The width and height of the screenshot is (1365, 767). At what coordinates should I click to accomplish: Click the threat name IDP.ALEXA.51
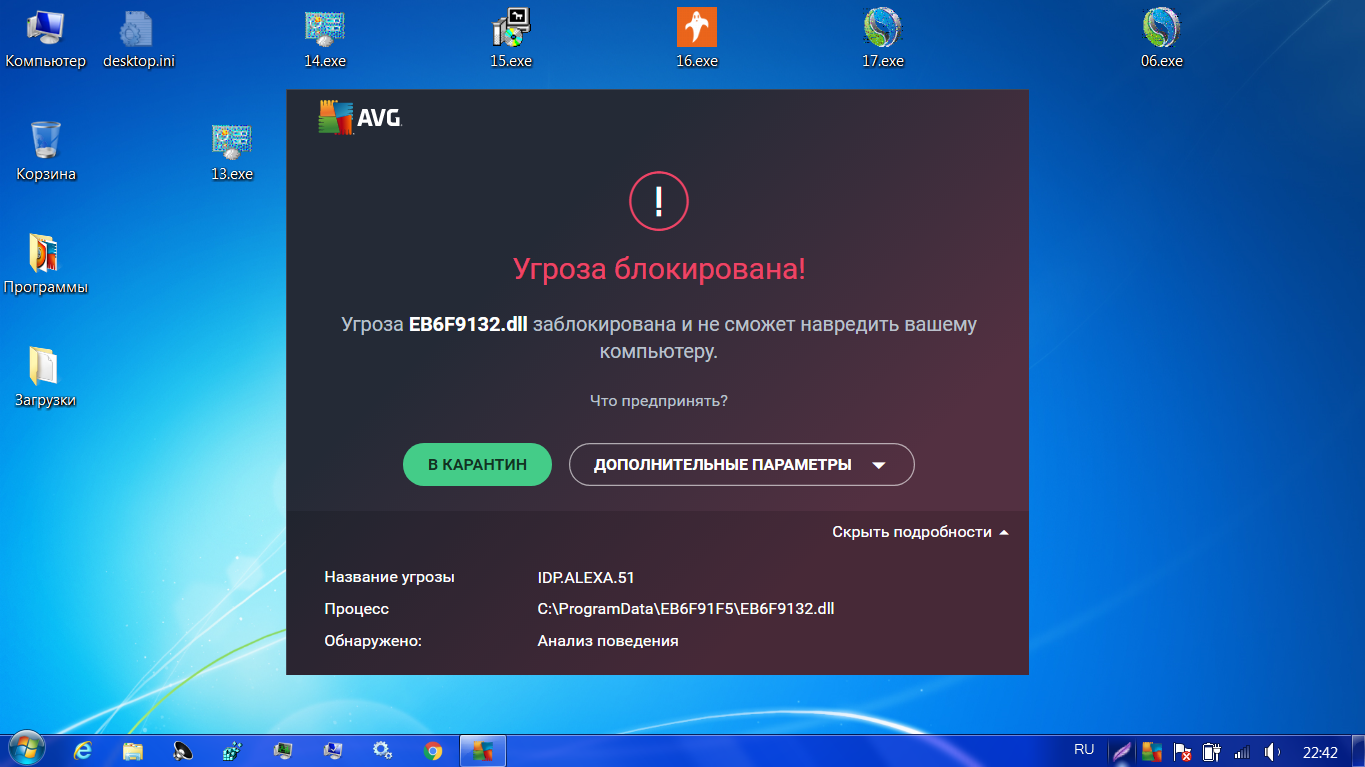point(586,577)
